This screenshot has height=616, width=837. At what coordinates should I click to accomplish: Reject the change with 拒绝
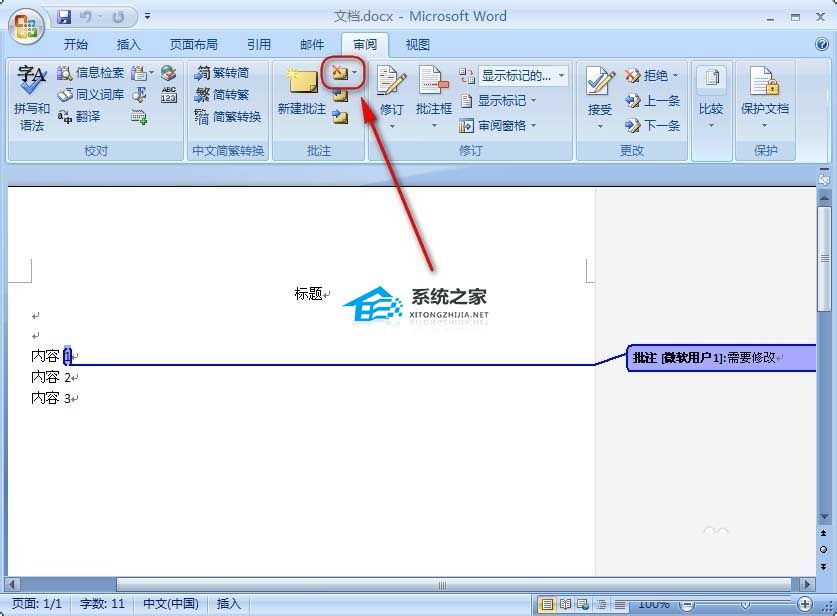click(x=646, y=75)
